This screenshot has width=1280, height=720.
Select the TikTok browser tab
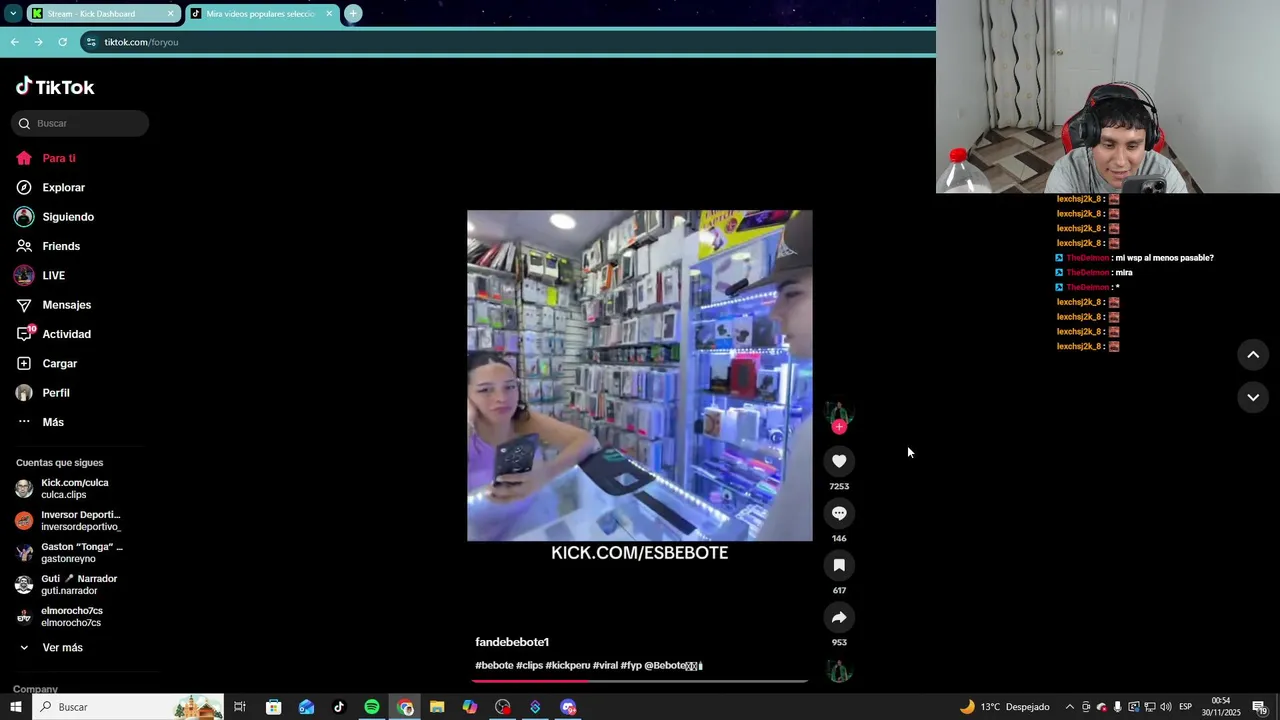(260, 14)
